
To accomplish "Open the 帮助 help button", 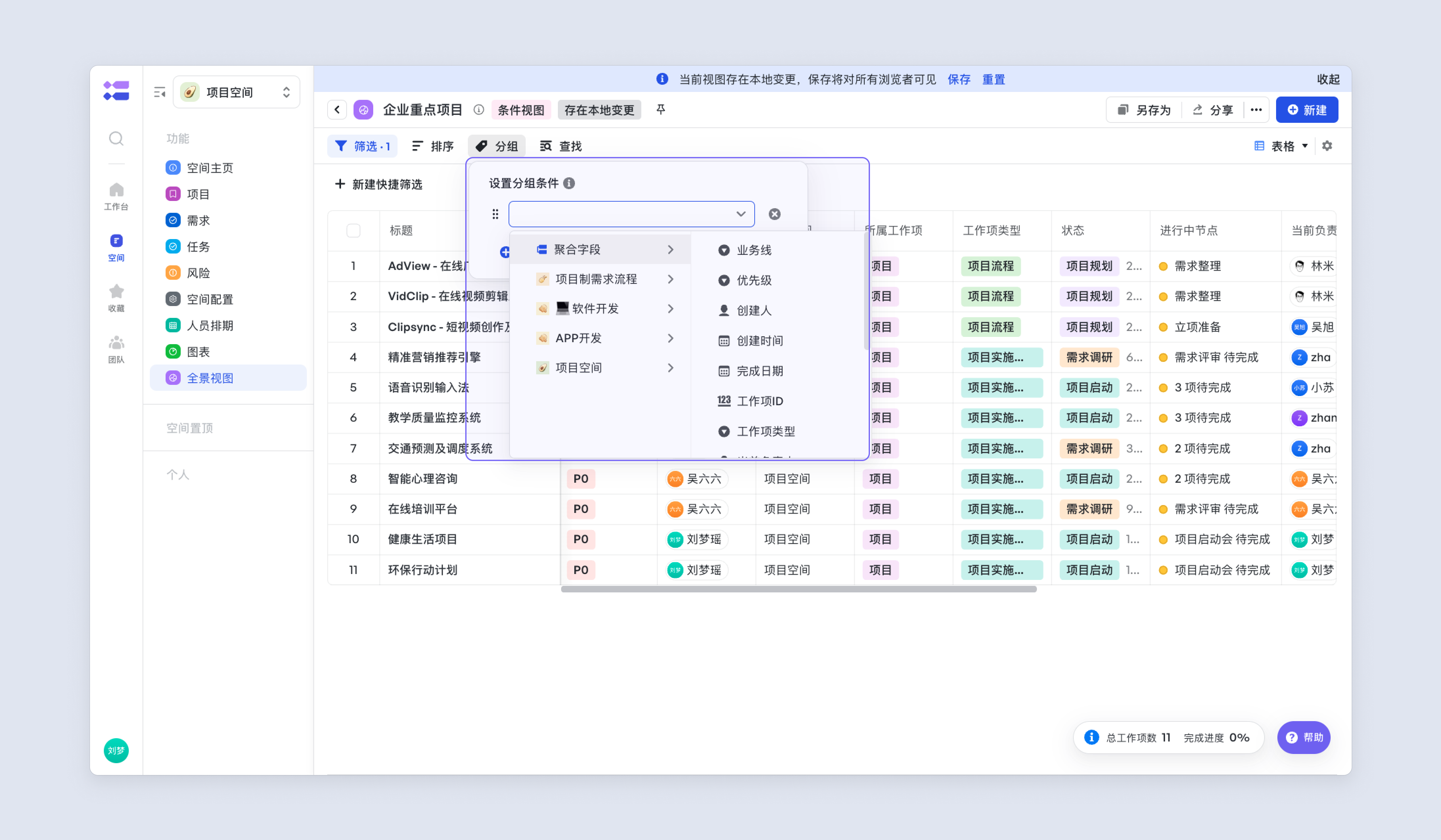I will pyautogui.click(x=1304, y=737).
